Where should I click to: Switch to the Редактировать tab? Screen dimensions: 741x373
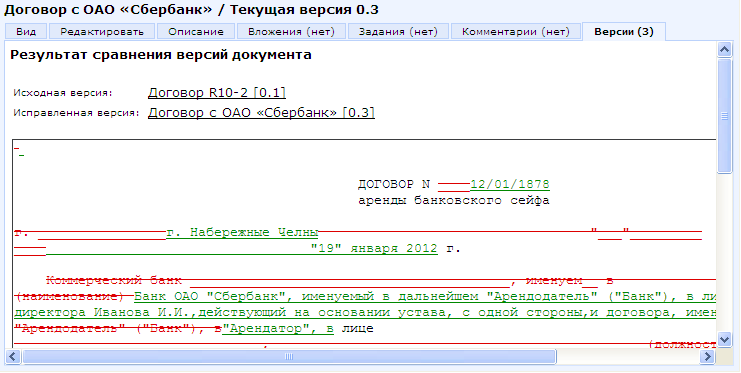[x=102, y=32]
